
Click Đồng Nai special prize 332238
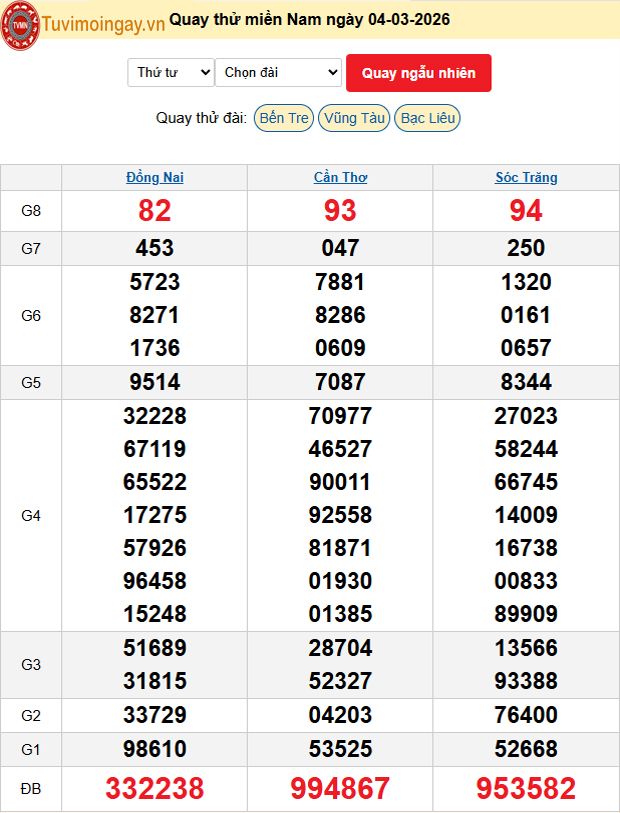coord(155,789)
